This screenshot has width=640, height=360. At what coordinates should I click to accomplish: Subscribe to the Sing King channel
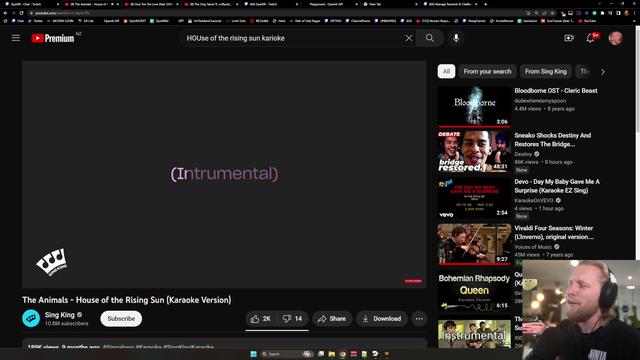pyautogui.click(x=121, y=319)
